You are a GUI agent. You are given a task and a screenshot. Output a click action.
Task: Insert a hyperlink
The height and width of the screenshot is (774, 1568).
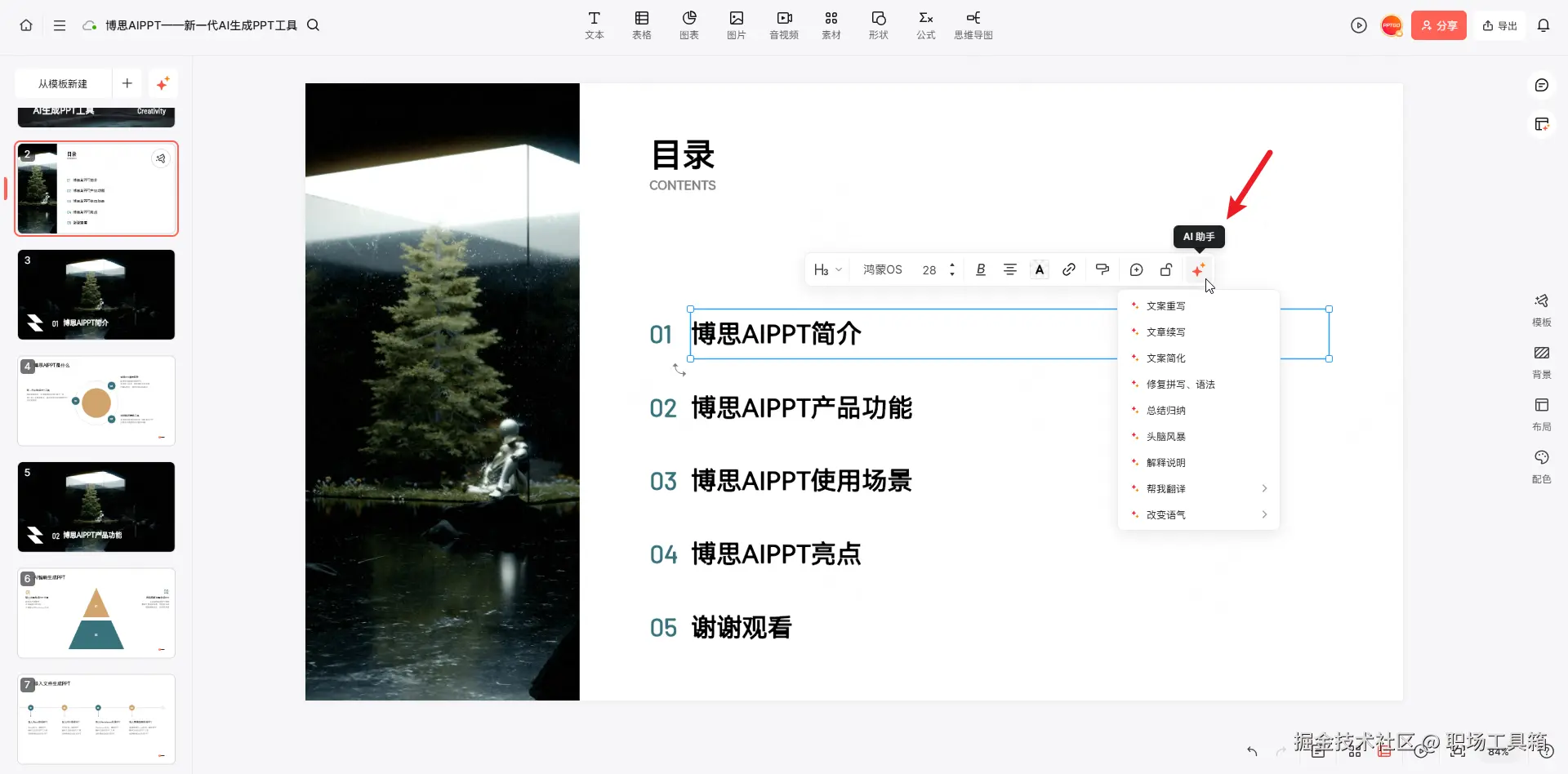pyautogui.click(x=1069, y=269)
